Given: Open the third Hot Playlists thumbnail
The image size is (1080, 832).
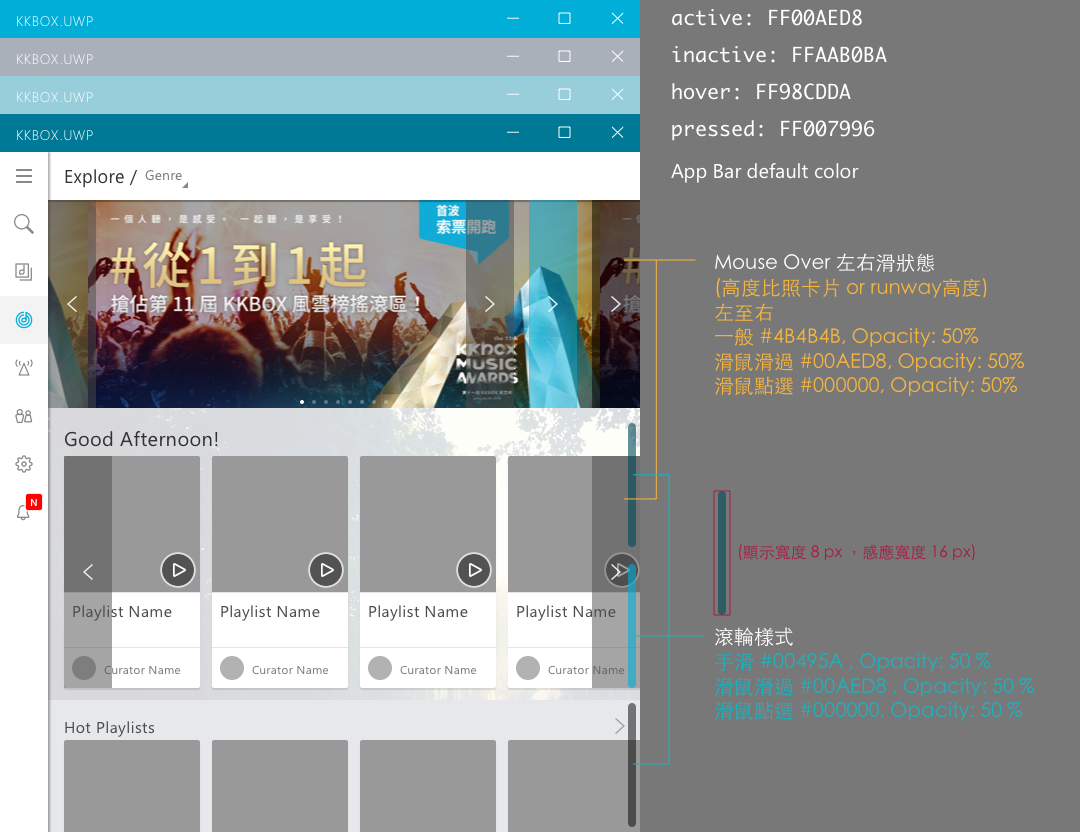Looking at the screenshot, I should pos(428,786).
